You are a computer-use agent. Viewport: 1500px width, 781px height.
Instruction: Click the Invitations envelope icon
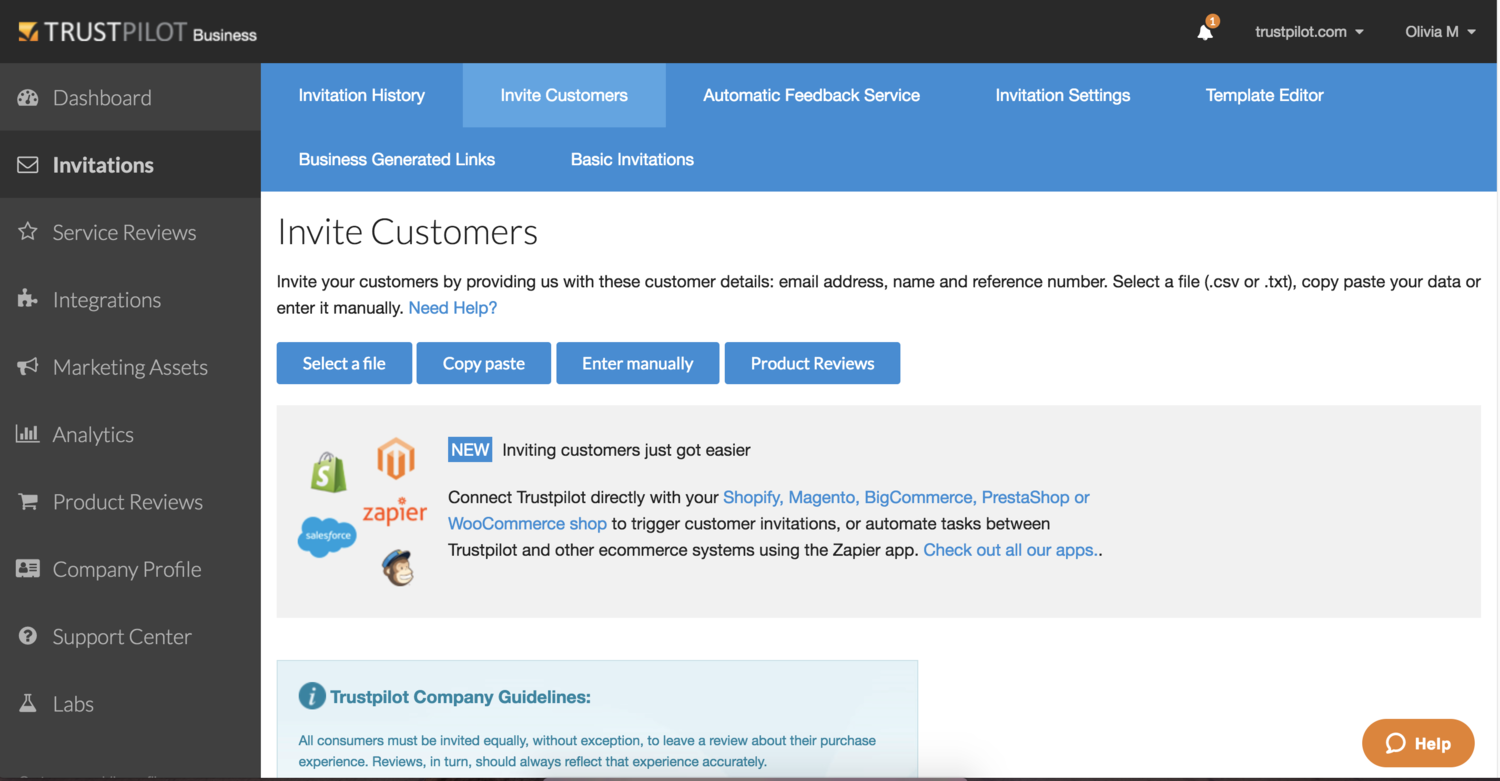[28, 164]
